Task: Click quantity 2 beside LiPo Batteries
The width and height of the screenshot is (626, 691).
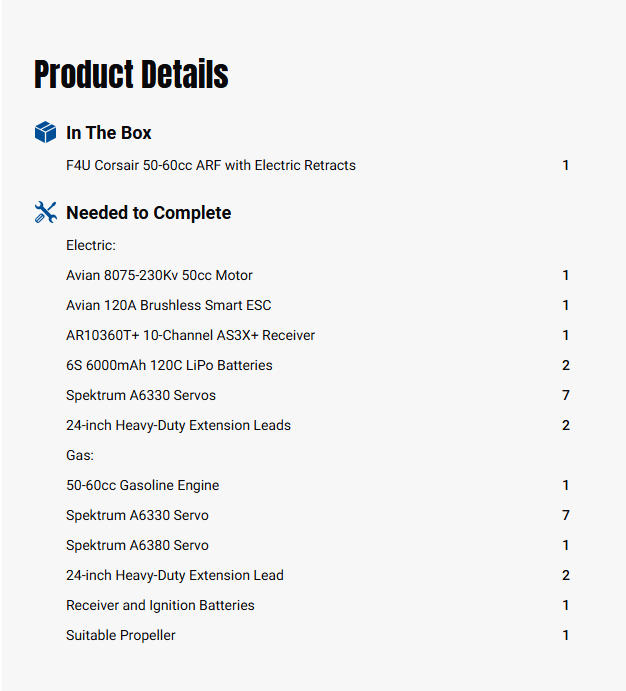Action: point(566,365)
